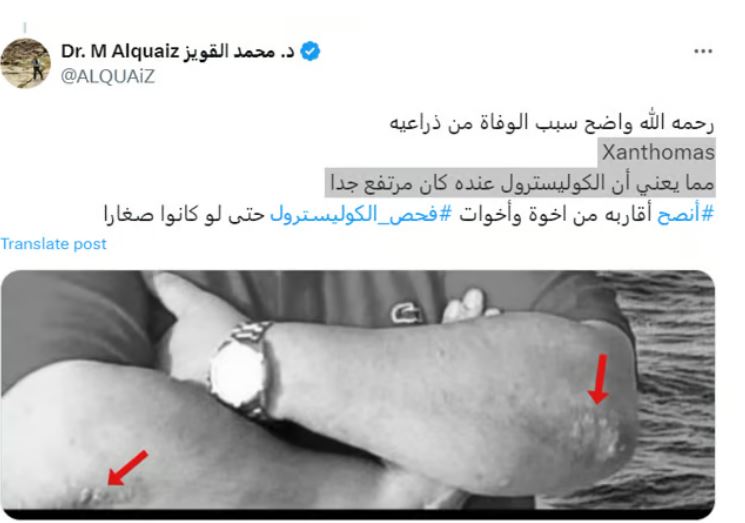
Task: Click the right red arrow pointing at elbow
Action: (599, 379)
